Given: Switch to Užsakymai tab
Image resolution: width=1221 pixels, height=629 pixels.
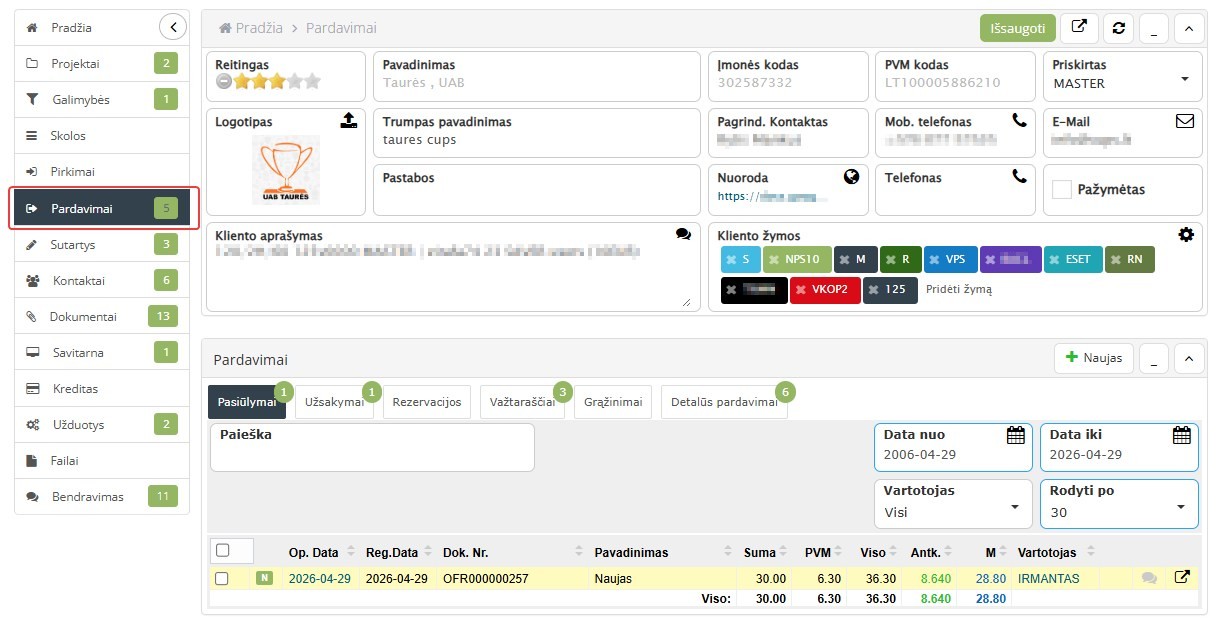Looking at the screenshot, I should [334, 402].
